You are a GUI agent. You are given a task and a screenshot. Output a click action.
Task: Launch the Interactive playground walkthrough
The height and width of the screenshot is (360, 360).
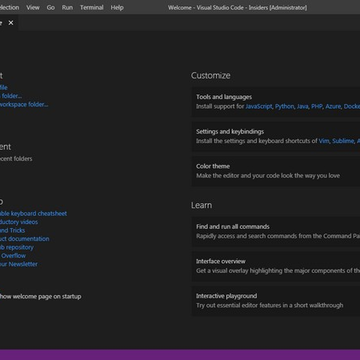tap(276, 301)
